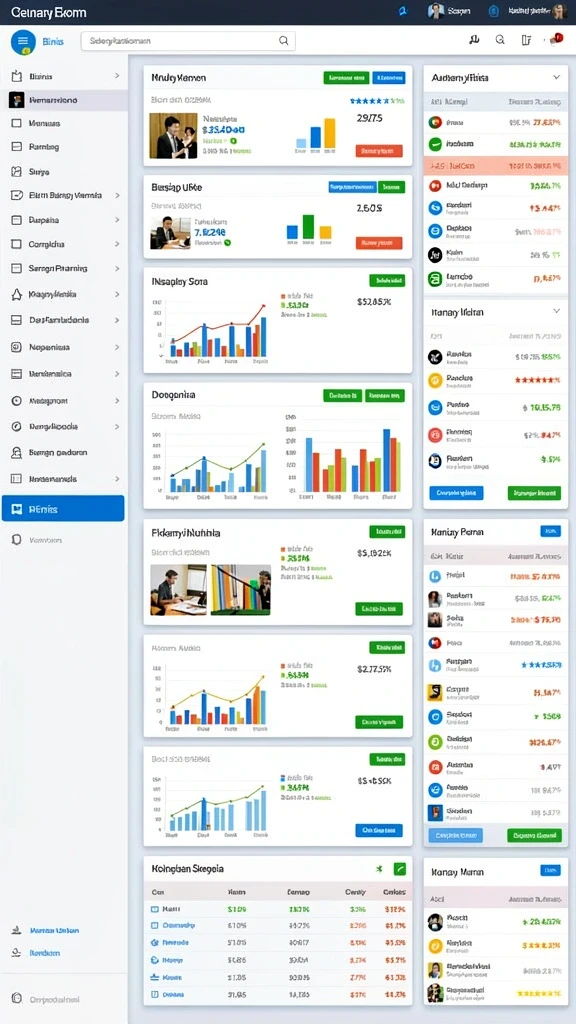This screenshot has width=576, height=1024.
Task: Click the green square icon in the Koingban Skegela table header
Action: click(400, 869)
